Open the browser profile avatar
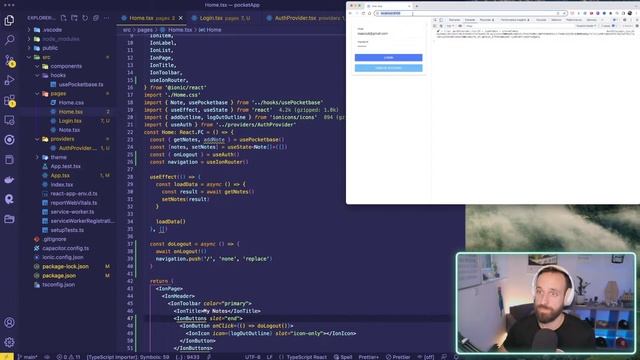This screenshot has width=640, height=360. 630,13
